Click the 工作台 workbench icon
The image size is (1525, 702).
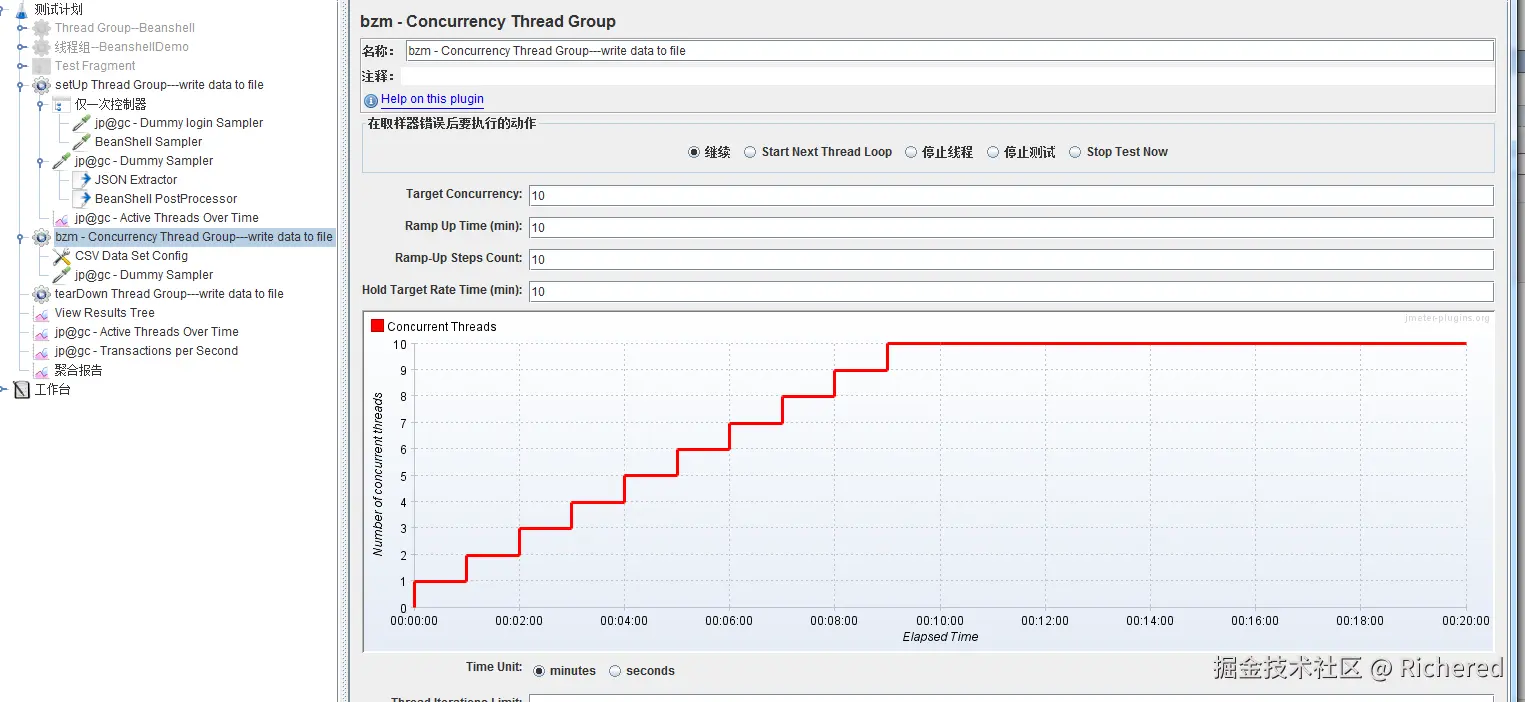click(22, 390)
